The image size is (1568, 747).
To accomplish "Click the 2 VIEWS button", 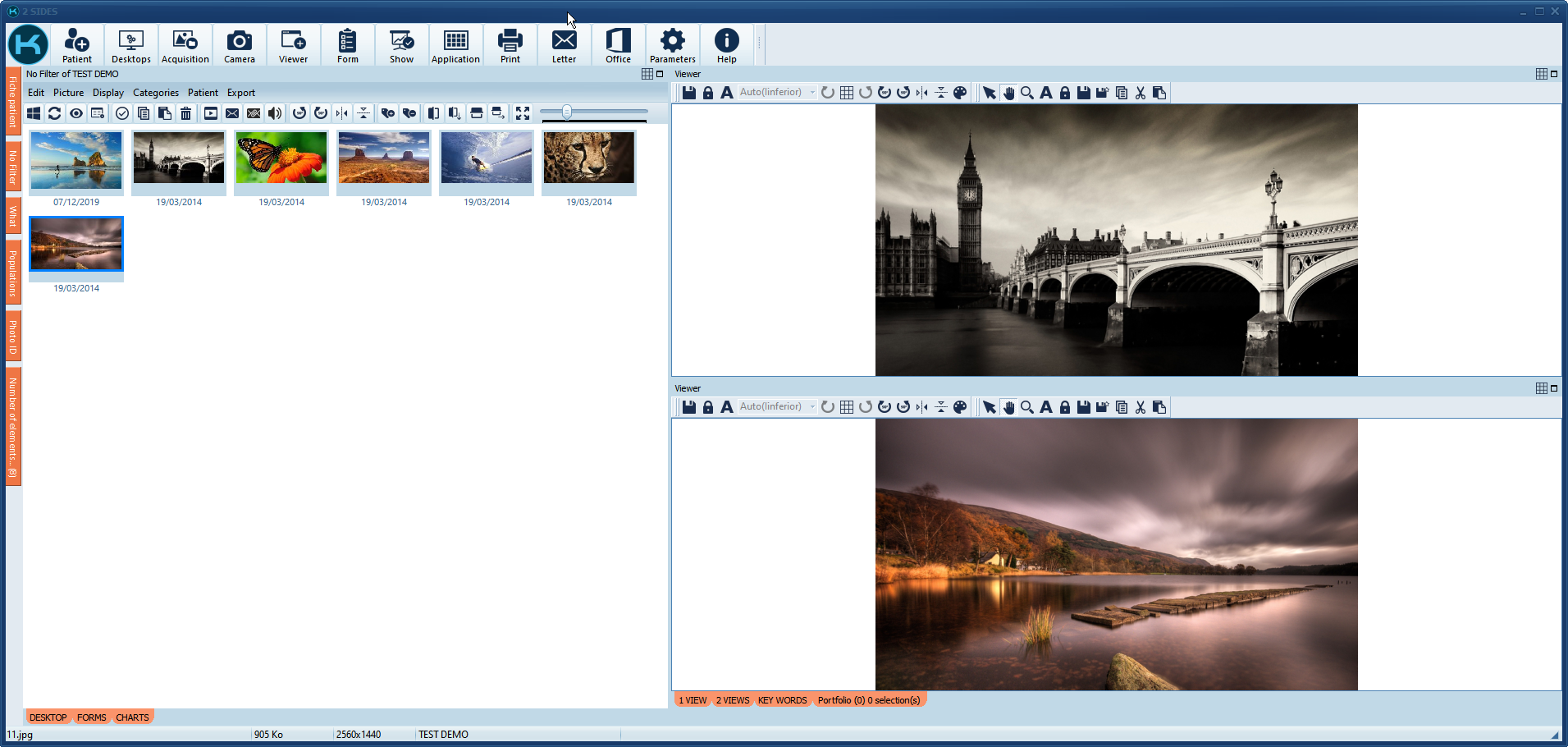I will 732,700.
